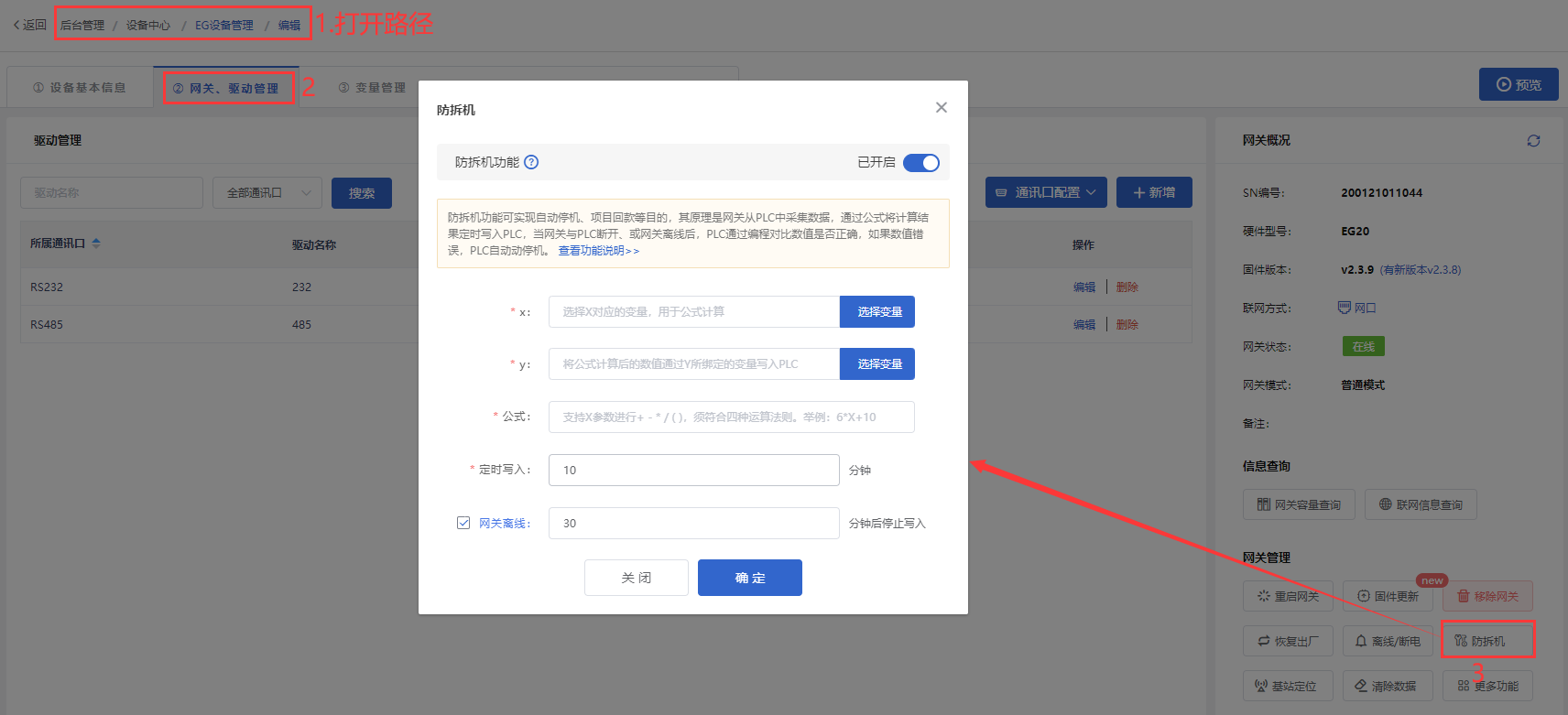
Task: Open the 防拆机功能 help question icon
Action: pyautogui.click(x=531, y=162)
